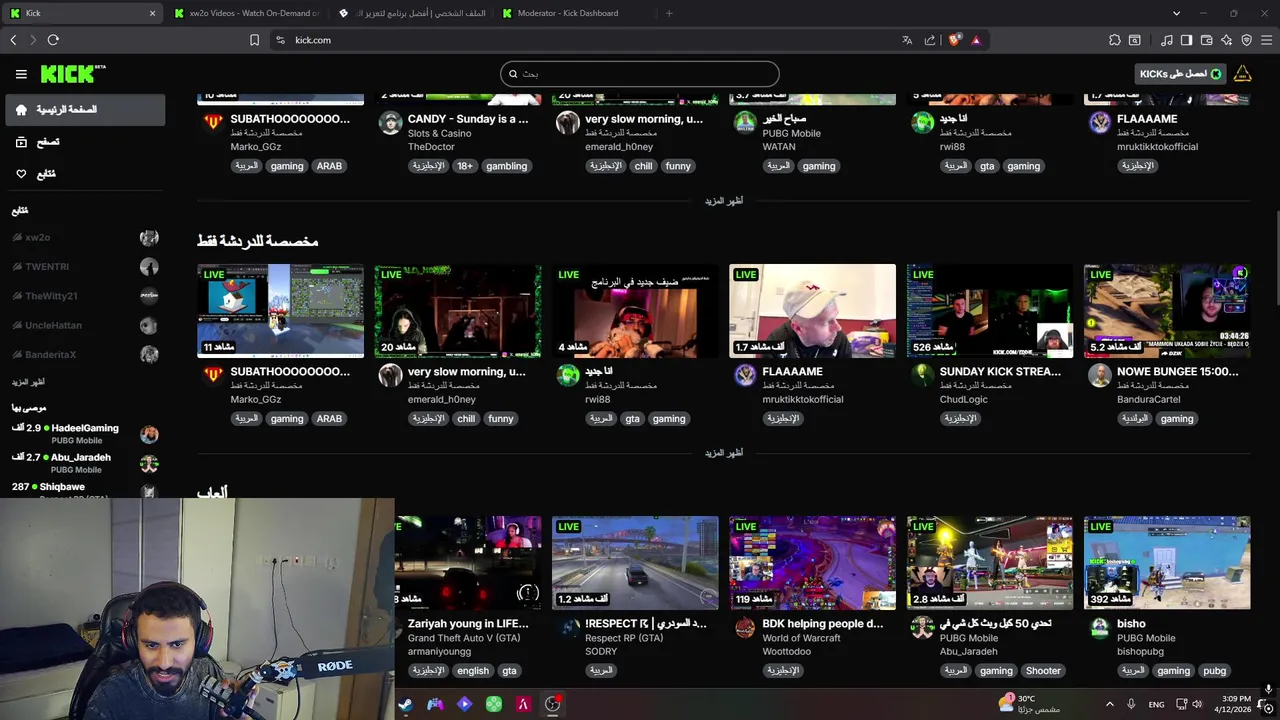Image resolution: width=1280 pixels, height=720 pixels.
Task: Select the Home item in Kick sidebar
Action: pos(85,110)
